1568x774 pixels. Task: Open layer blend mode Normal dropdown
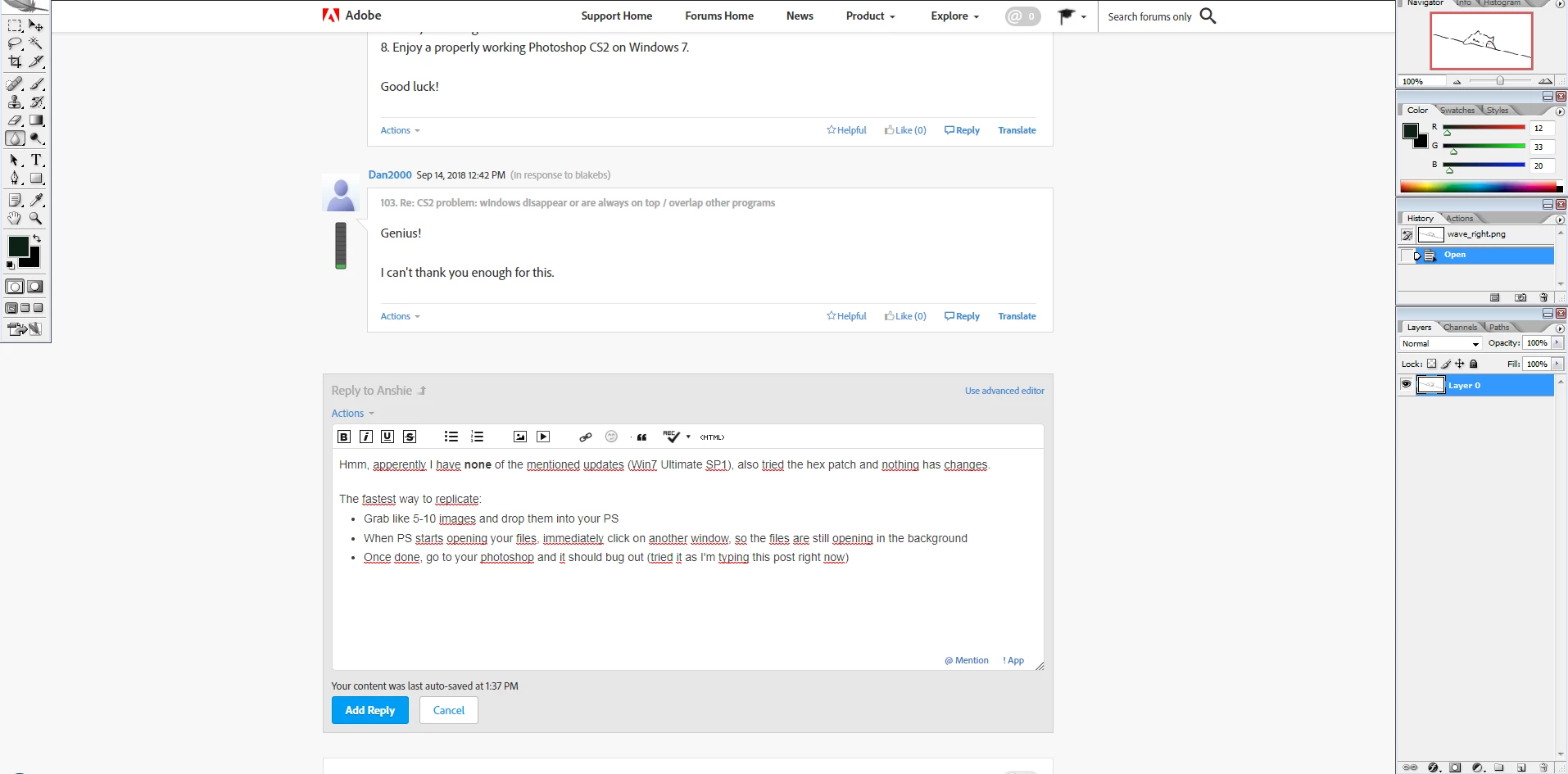click(x=1440, y=344)
